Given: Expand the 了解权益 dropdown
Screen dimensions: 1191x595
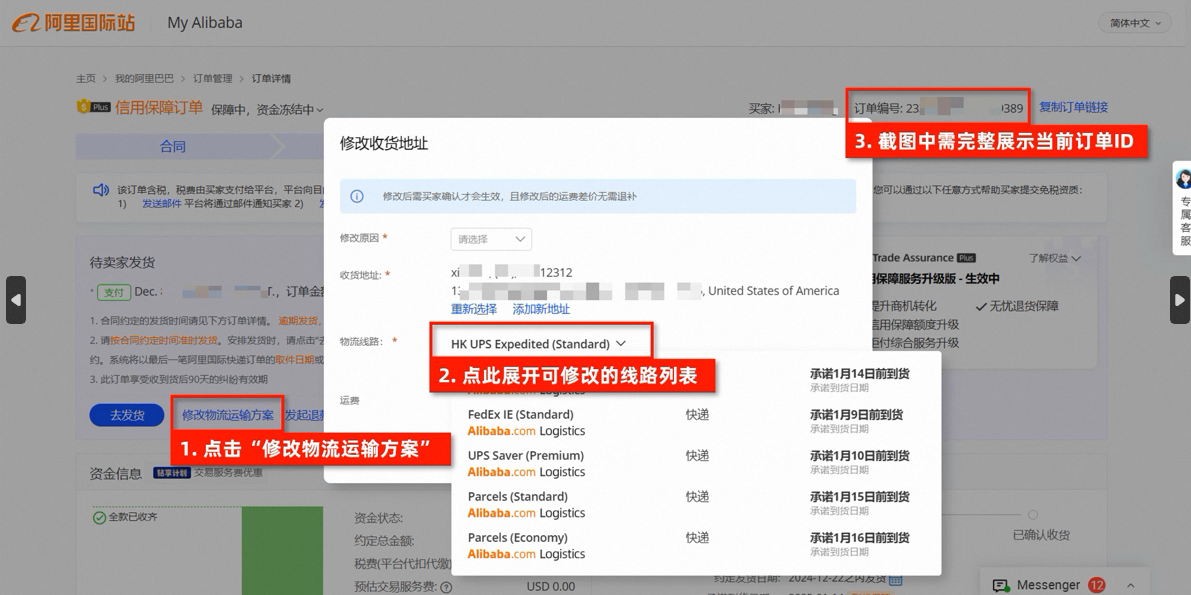Looking at the screenshot, I should [1054, 258].
